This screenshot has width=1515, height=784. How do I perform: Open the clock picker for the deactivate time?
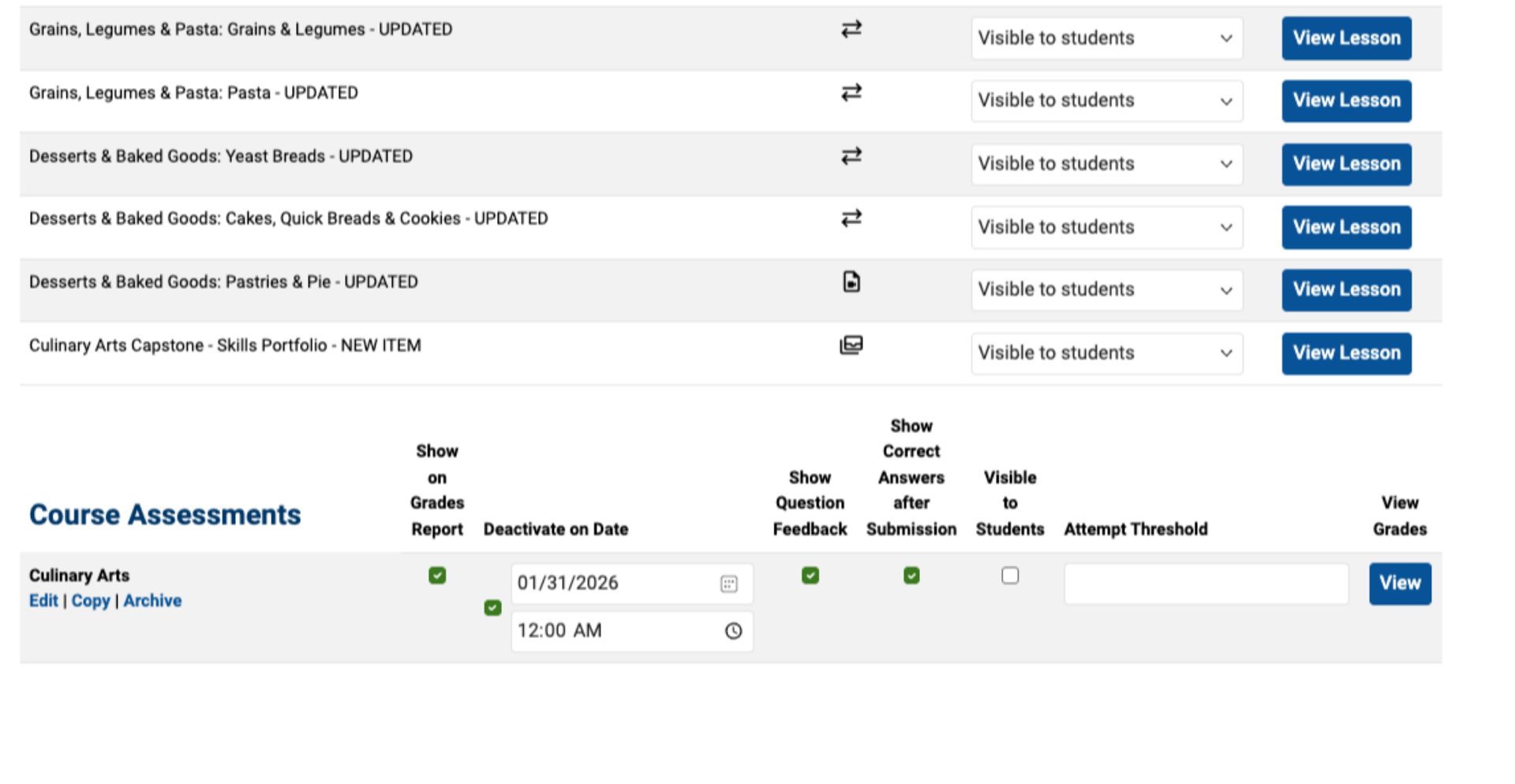tap(733, 630)
